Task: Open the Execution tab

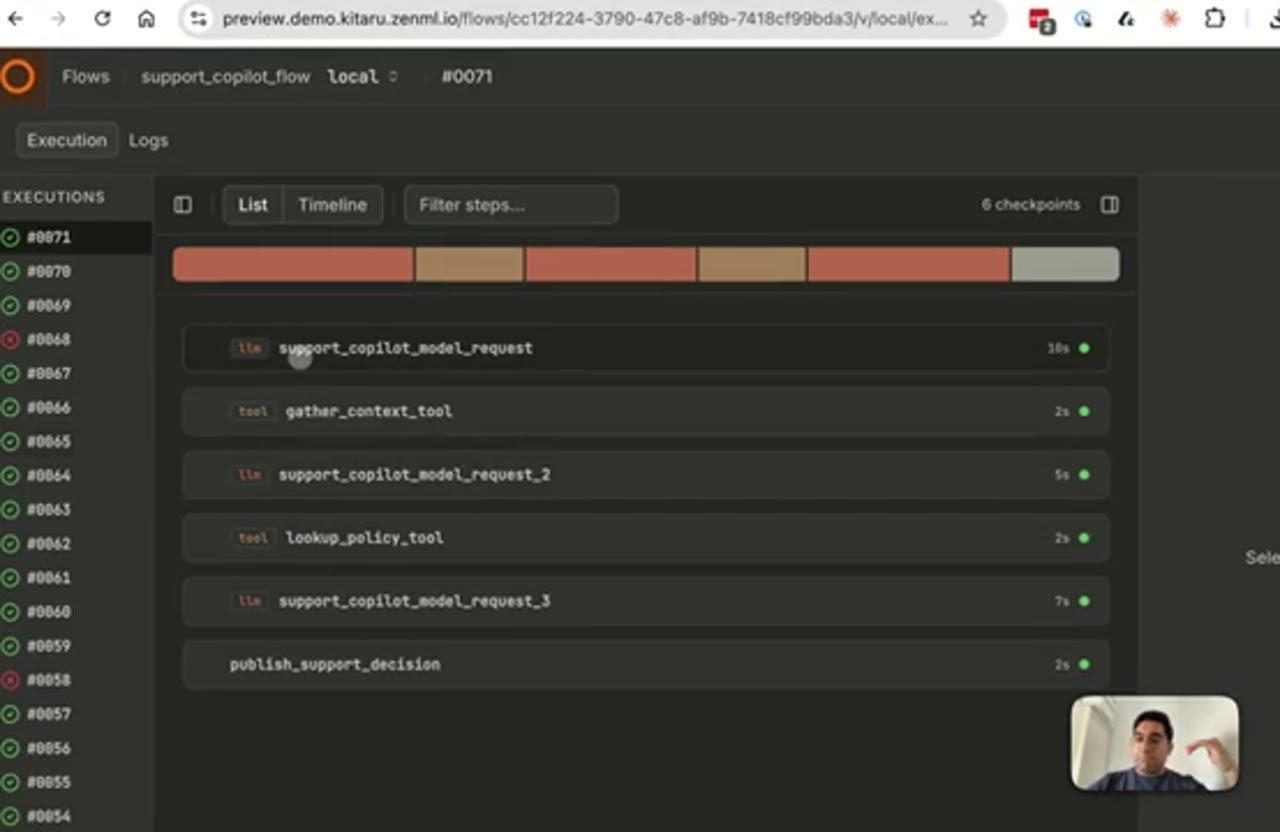Action: pos(67,141)
